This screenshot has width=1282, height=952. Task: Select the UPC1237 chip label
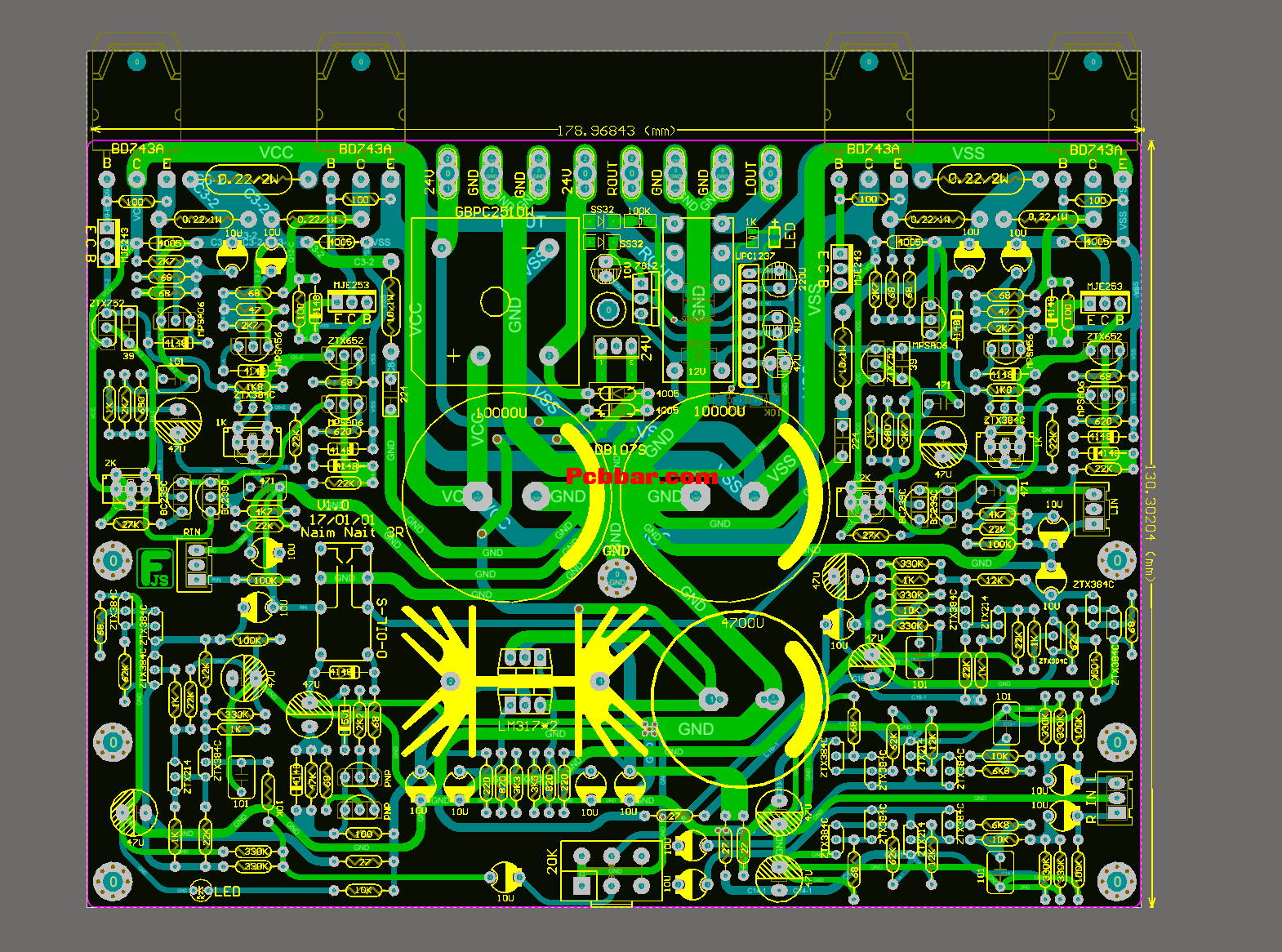(755, 256)
